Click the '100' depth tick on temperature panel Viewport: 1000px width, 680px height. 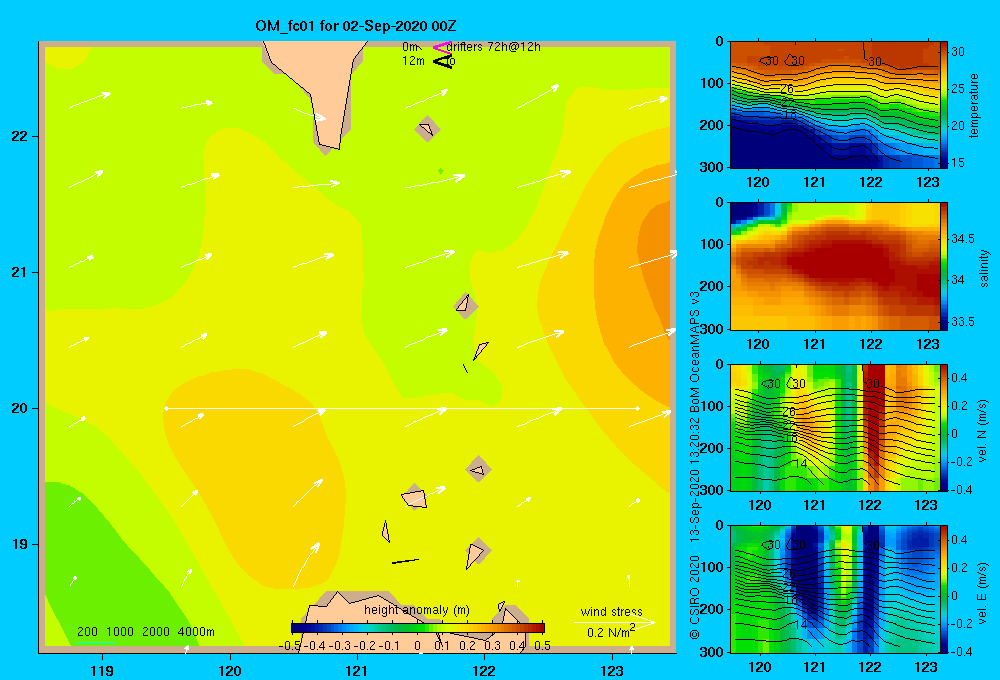click(x=712, y=83)
